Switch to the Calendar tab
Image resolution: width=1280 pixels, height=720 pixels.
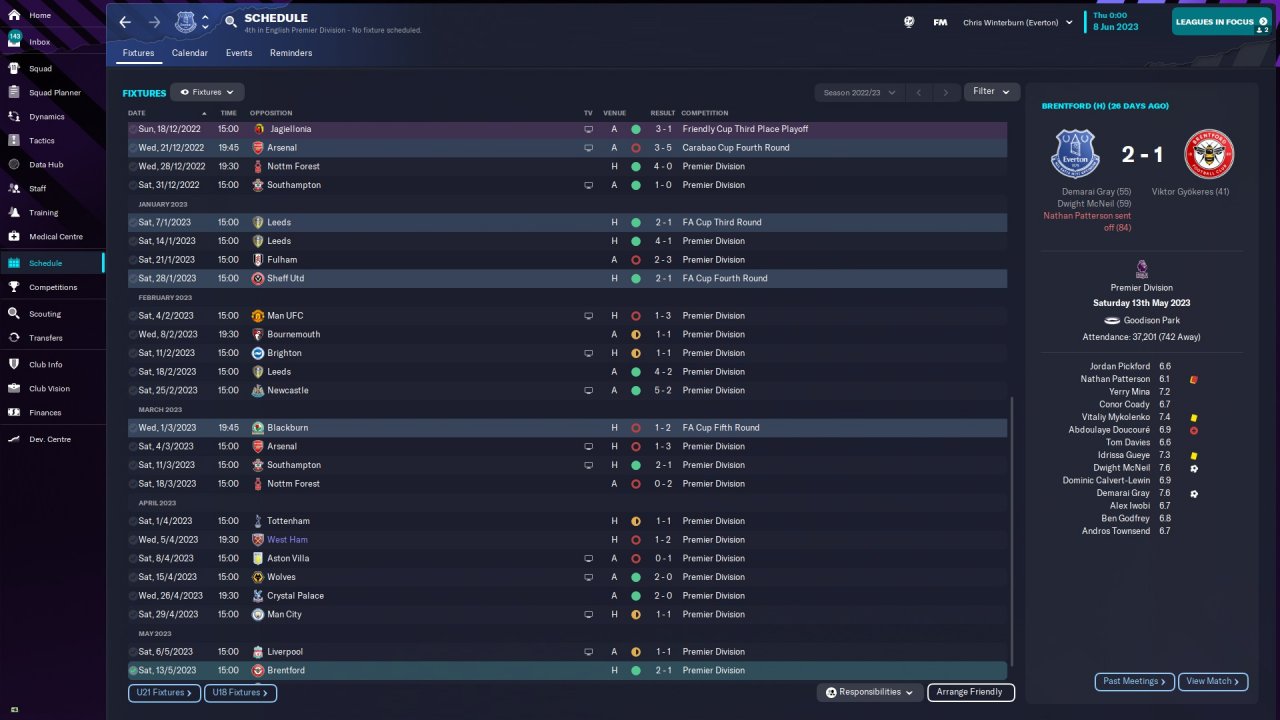point(190,53)
